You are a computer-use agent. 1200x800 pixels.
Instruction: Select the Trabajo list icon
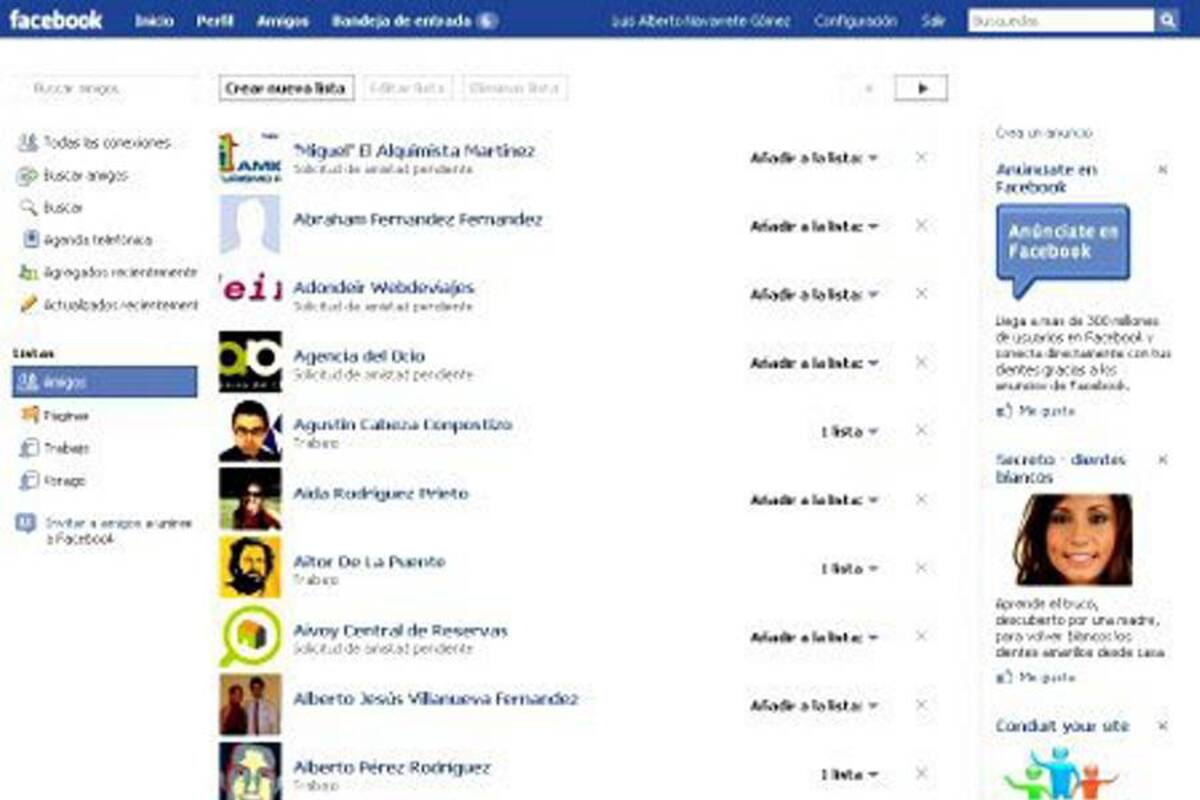pos(29,448)
